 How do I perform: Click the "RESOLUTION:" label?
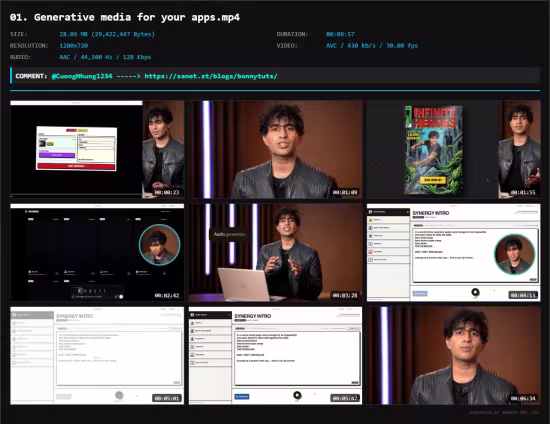tap(29, 46)
